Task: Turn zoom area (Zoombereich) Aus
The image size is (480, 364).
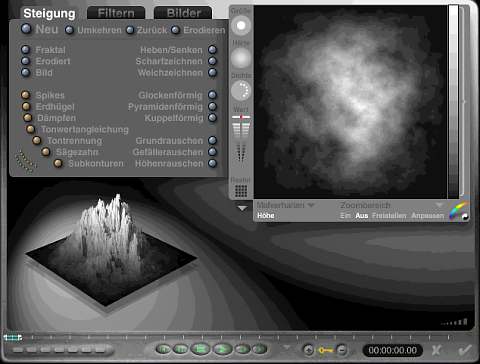Action: pos(361,216)
